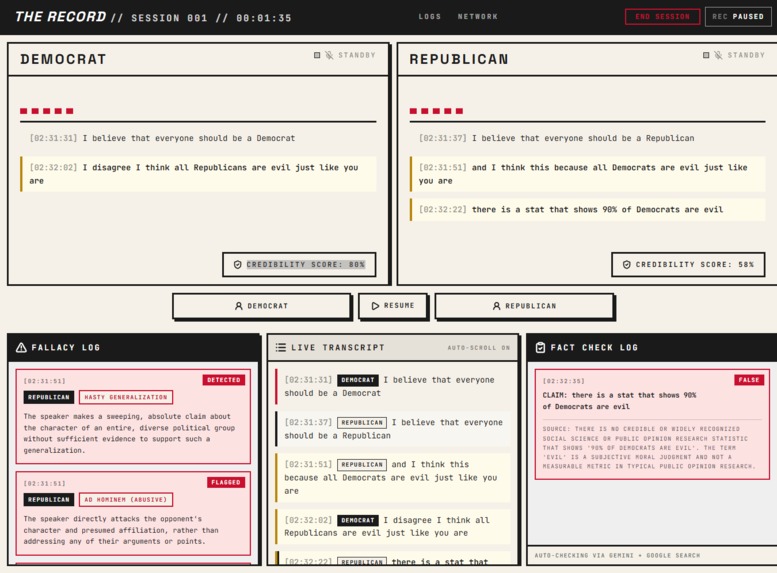Click the Ad Hominem description text

pyautogui.click(x=121, y=530)
